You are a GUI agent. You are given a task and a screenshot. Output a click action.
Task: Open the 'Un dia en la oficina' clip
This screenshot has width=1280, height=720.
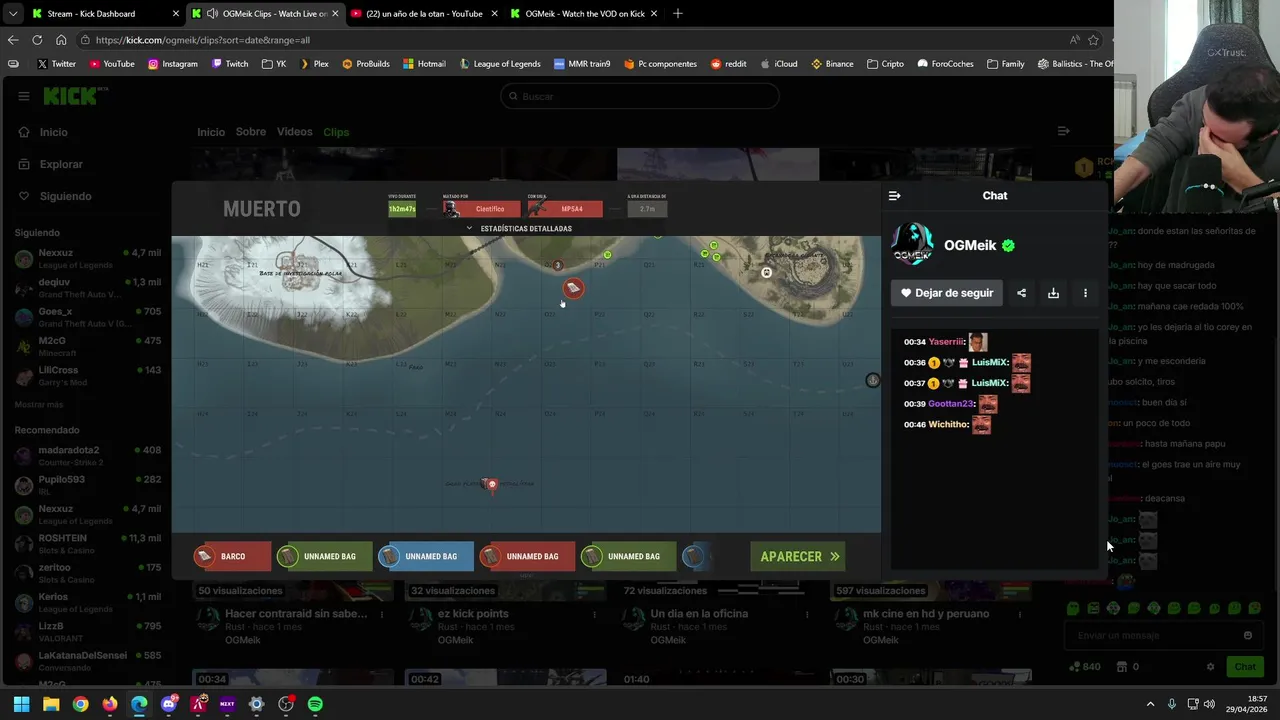pyautogui.click(x=698, y=614)
